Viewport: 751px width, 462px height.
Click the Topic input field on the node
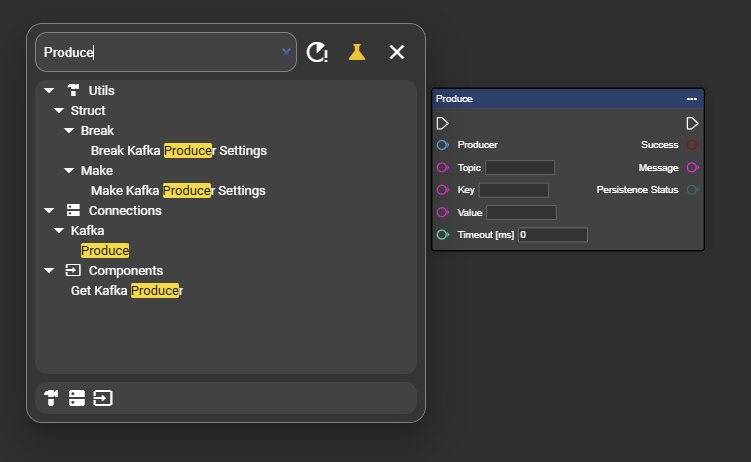[x=519, y=168]
